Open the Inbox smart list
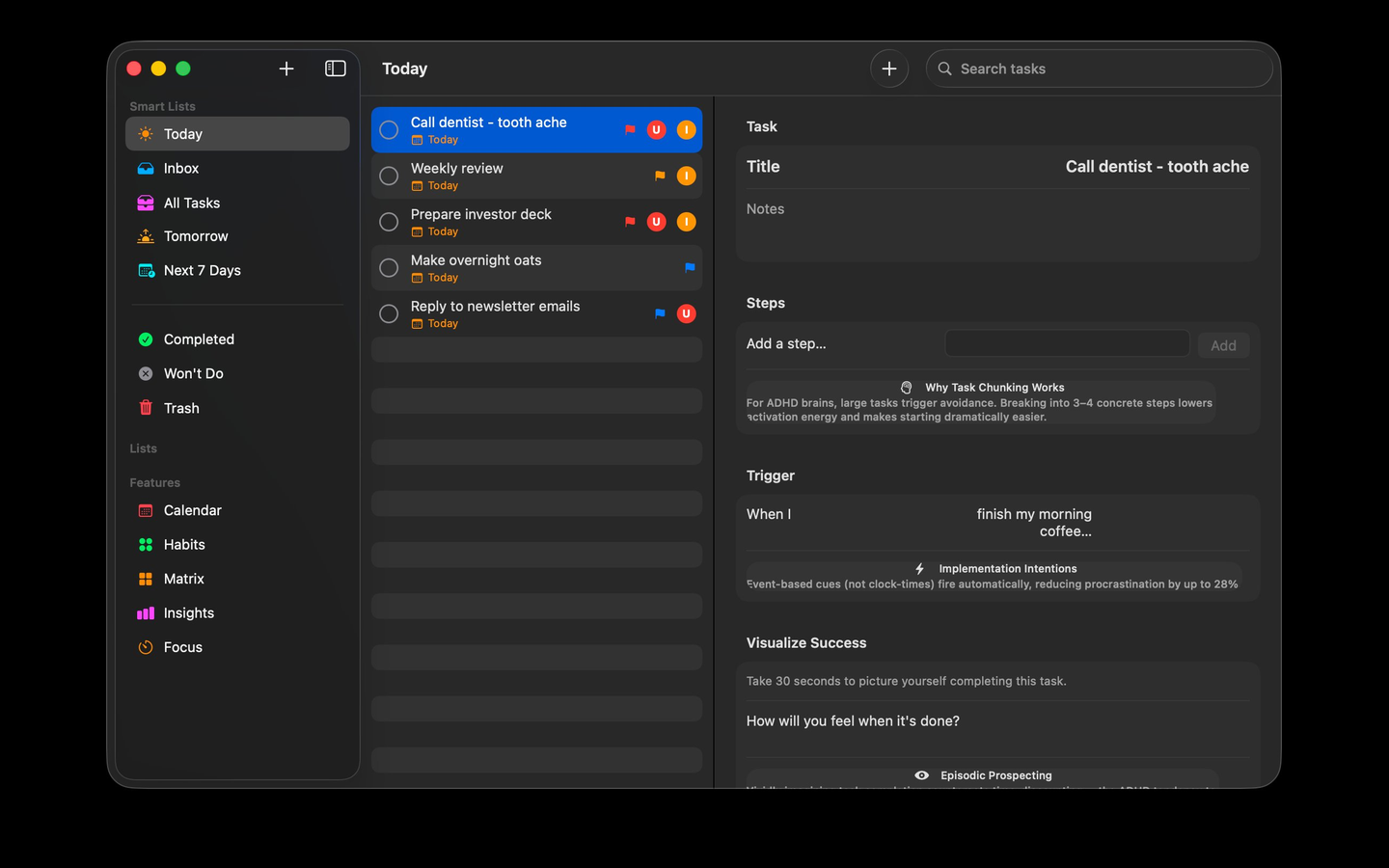 click(x=237, y=168)
